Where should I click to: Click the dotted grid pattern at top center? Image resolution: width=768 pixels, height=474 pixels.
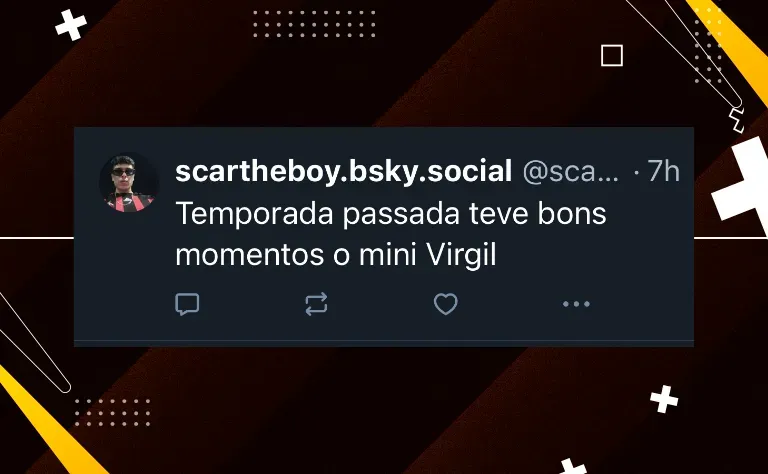point(314,24)
